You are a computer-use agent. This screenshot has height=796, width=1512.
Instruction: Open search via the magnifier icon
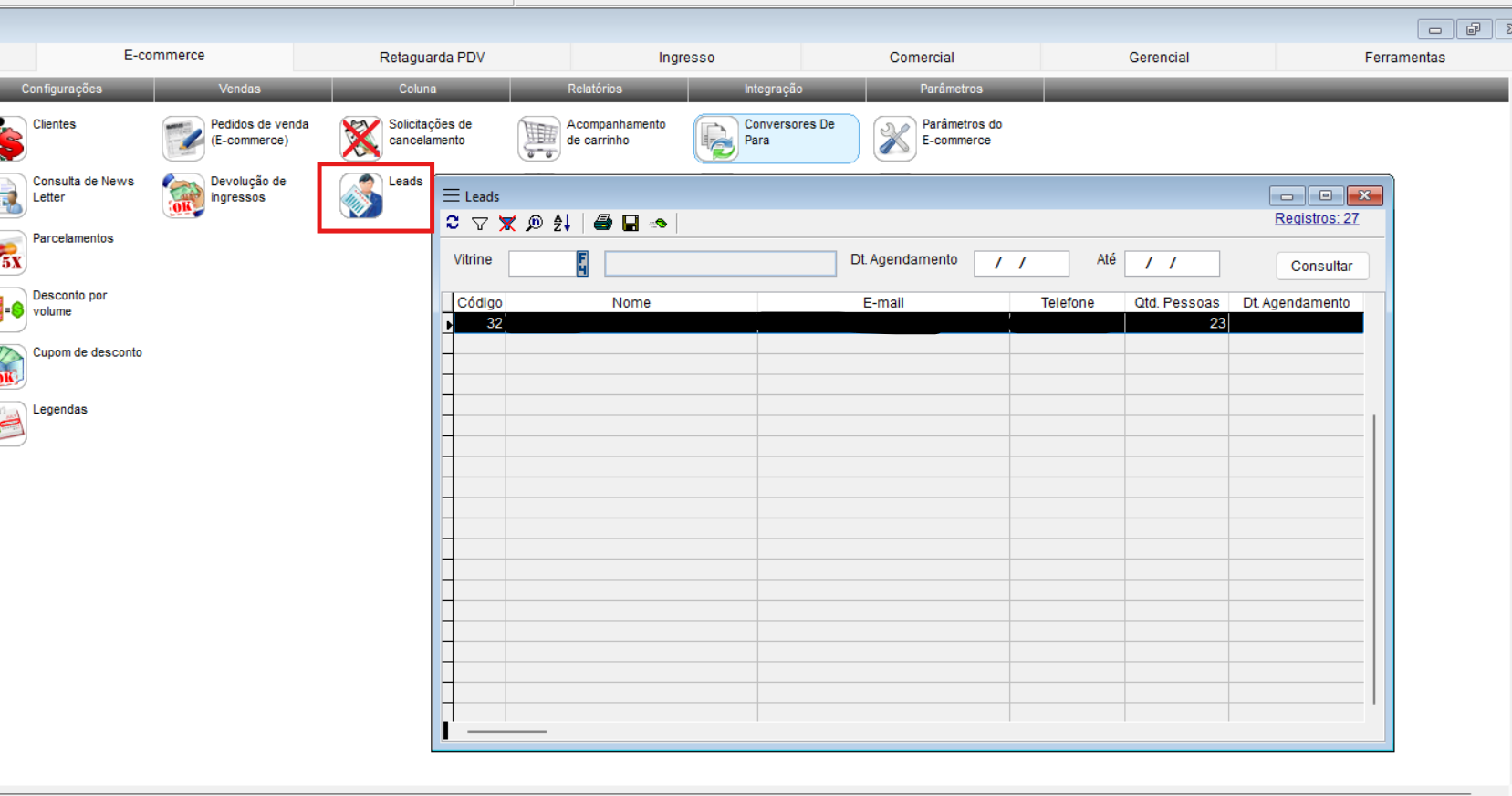click(535, 224)
